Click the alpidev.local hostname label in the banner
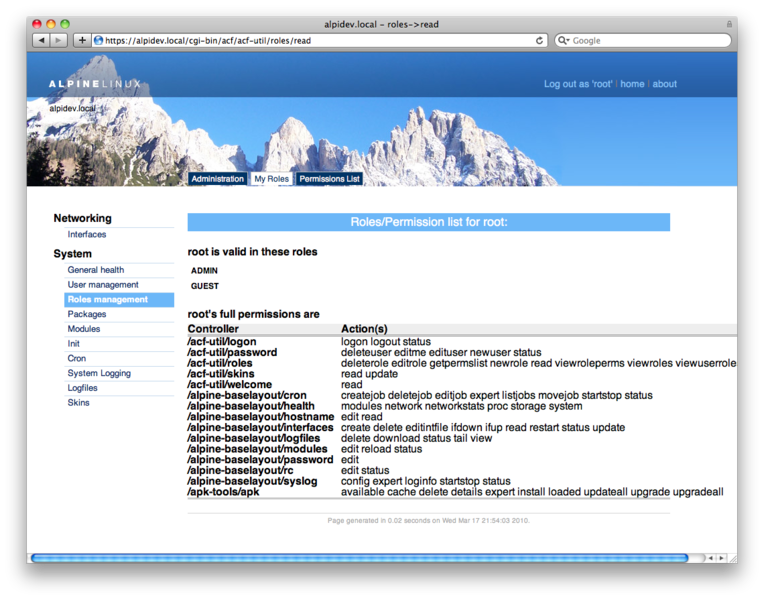This screenshot has width=764, height=600. 72,108
